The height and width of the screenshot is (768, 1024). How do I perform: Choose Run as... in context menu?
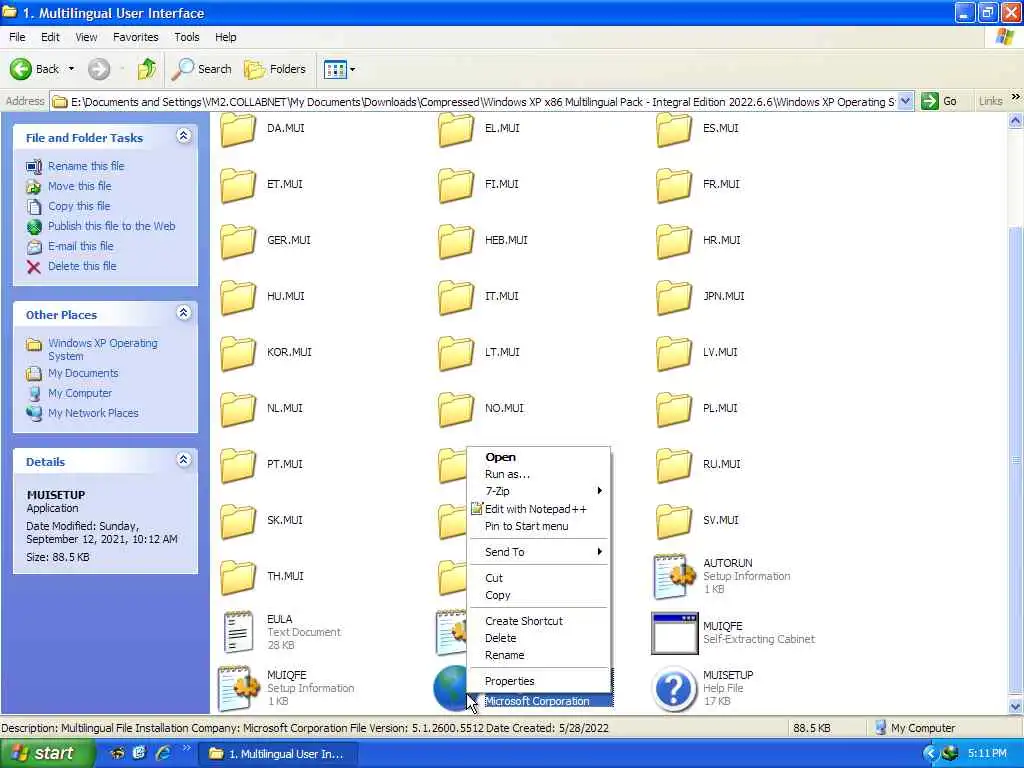point(539,474)
